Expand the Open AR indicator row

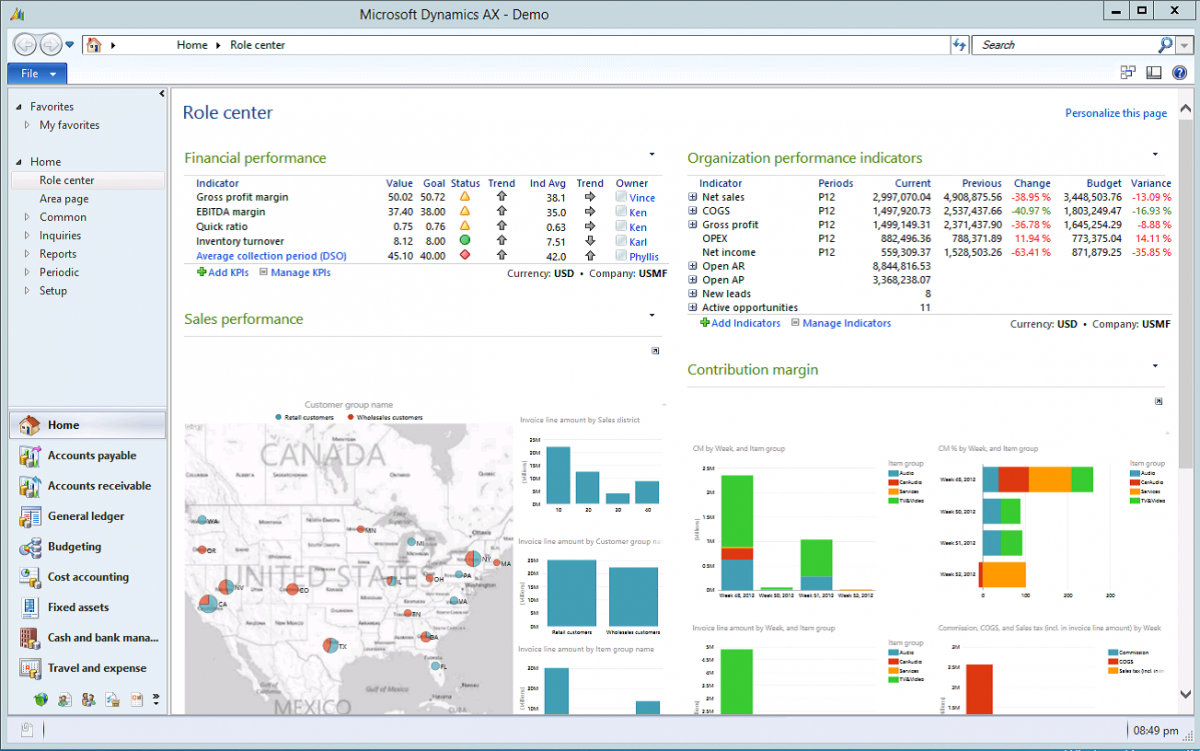(692, 266)
